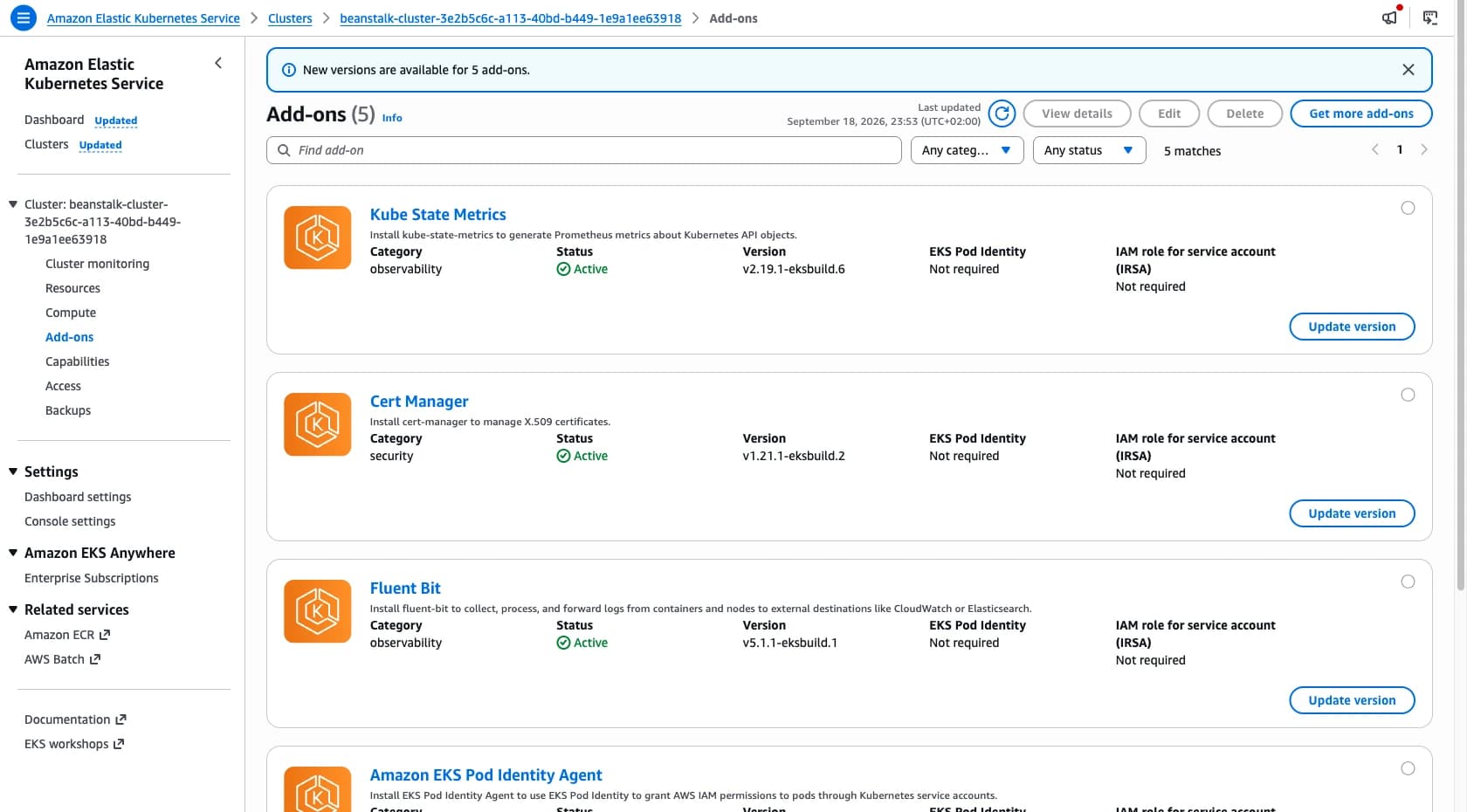Viewport: 1467px width, 812px height.
Task: Click the info icon in notification banner
Action: click(289, 70)
